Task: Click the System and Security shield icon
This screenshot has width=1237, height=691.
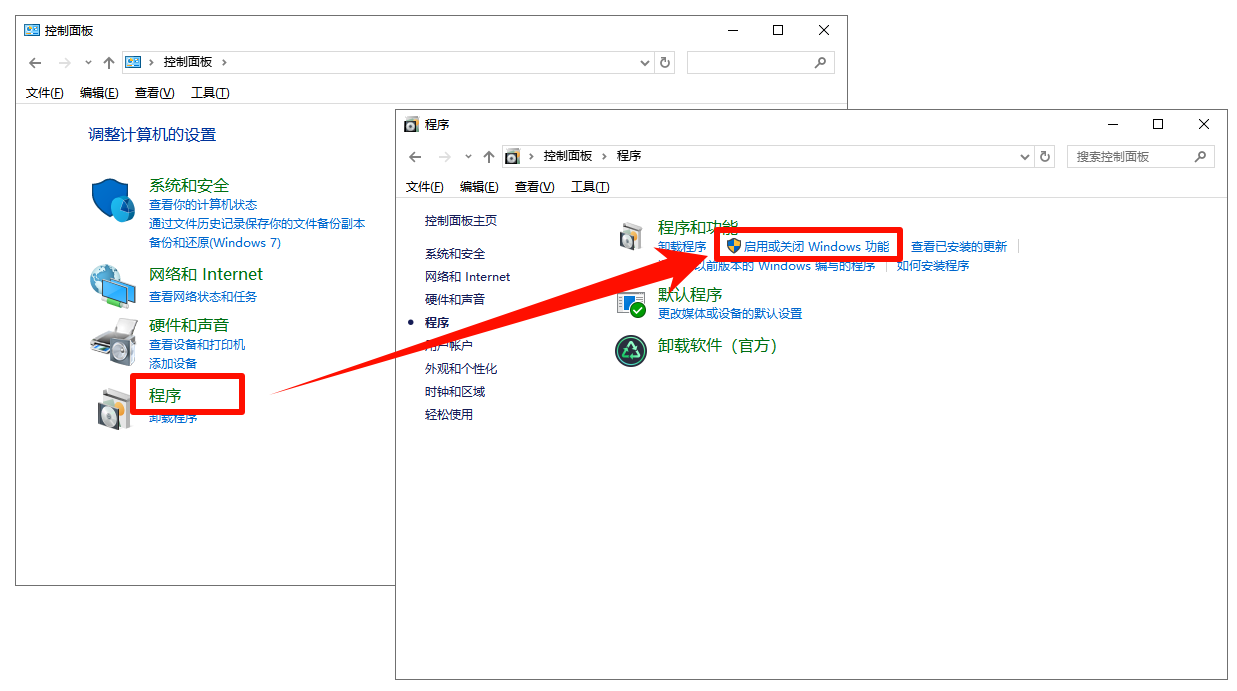Action: click(x=112, y=200)
